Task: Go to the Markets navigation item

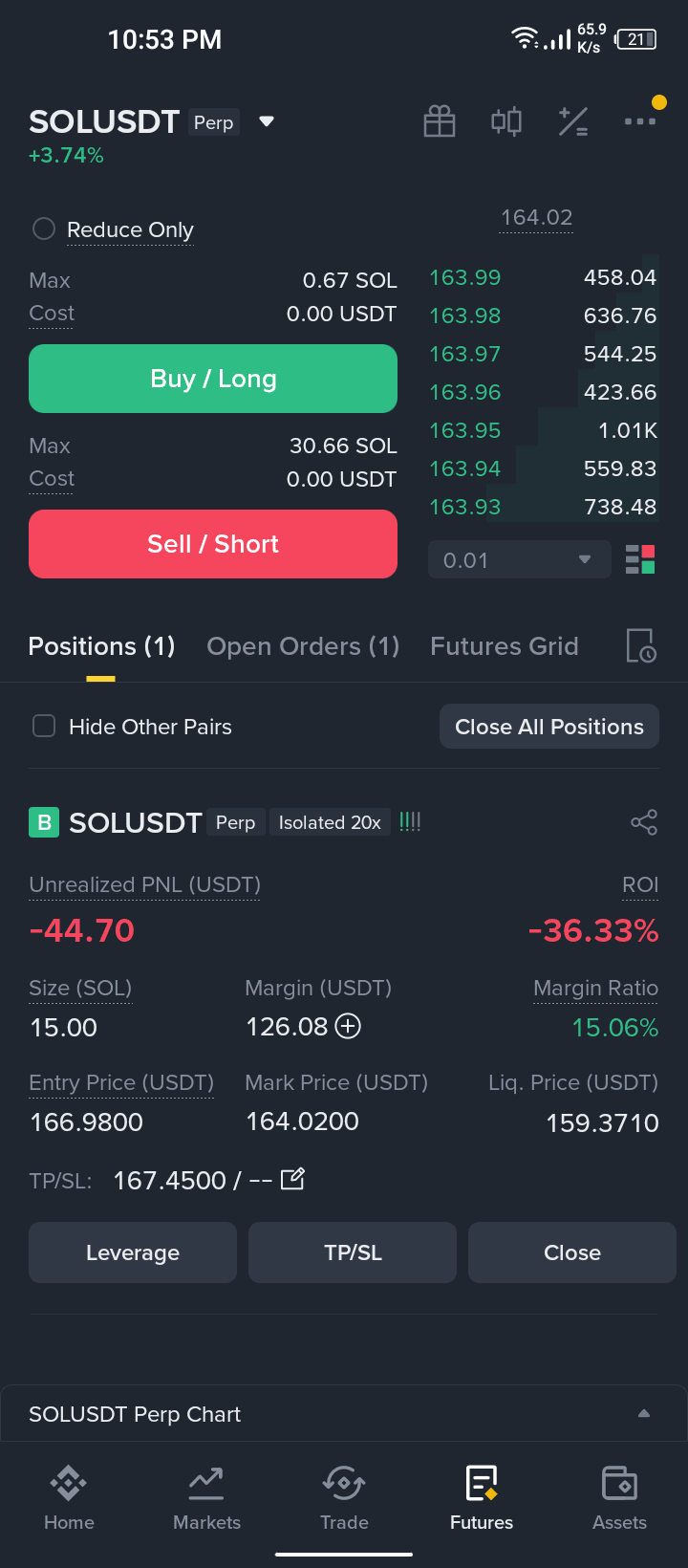Action: tap(206, 1498)
